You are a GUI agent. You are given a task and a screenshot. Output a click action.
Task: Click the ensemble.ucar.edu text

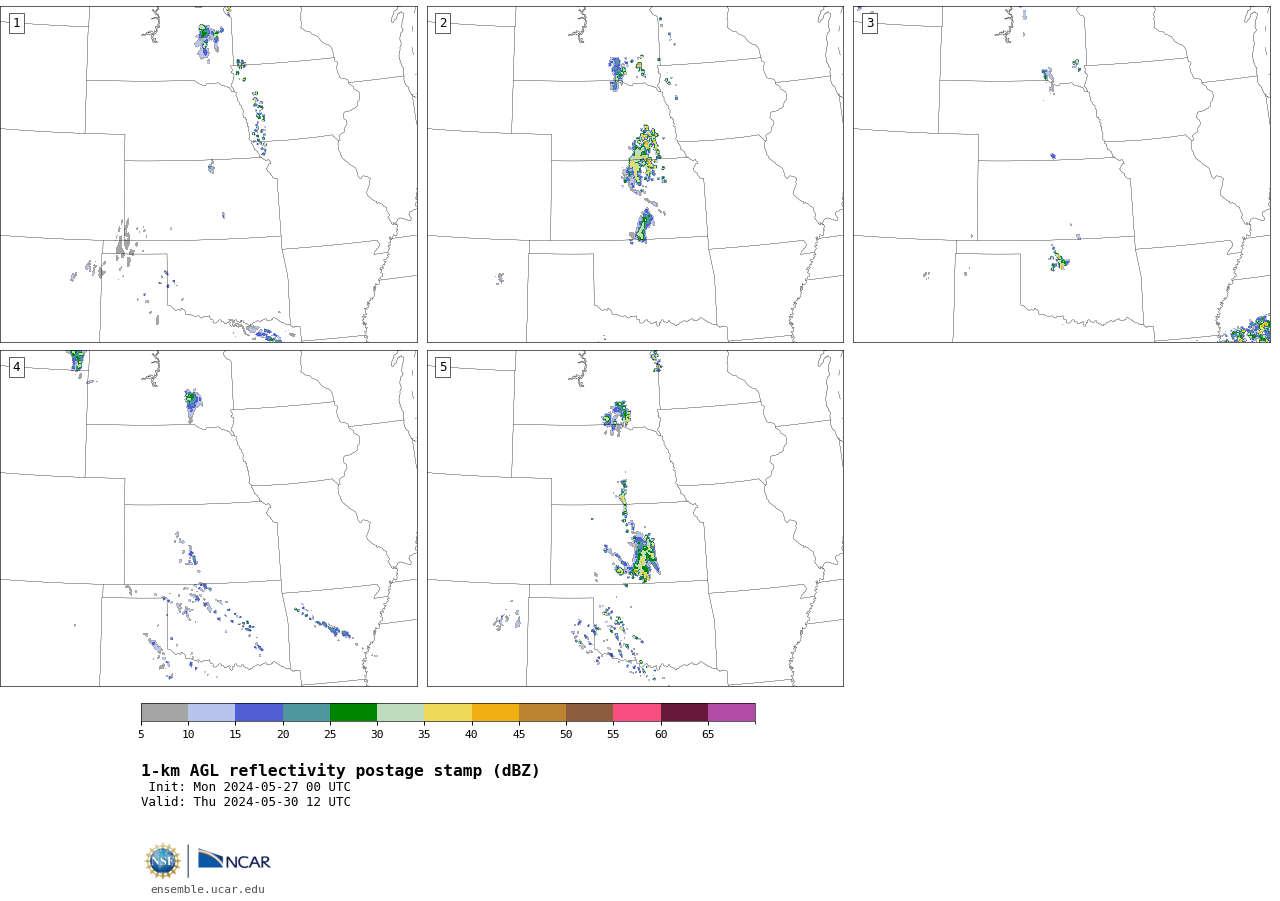pyautogui.click(x=208, y=889)
